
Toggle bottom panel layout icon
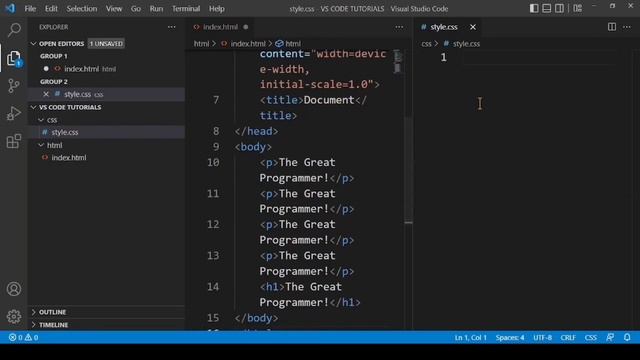click(547, 8)
